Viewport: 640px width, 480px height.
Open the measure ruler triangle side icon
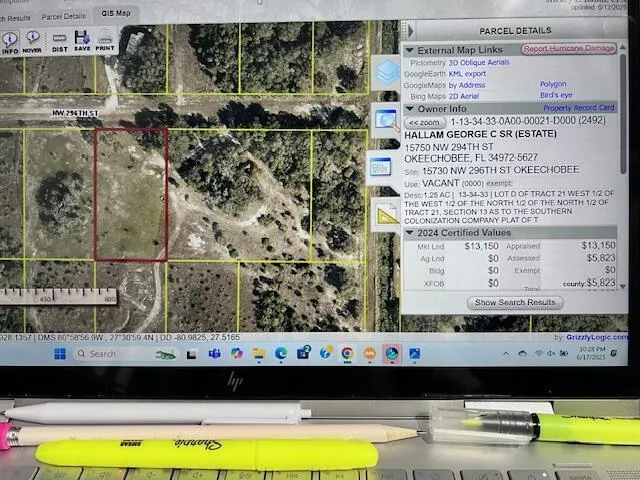tap(387, 214)
